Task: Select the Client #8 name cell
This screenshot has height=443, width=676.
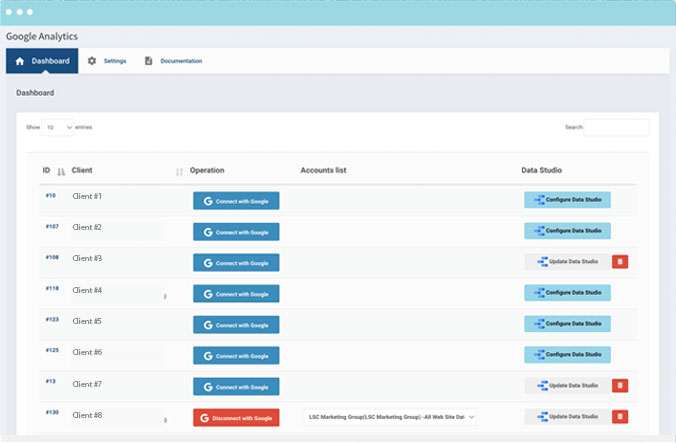Action: click(x=87, y=415)
